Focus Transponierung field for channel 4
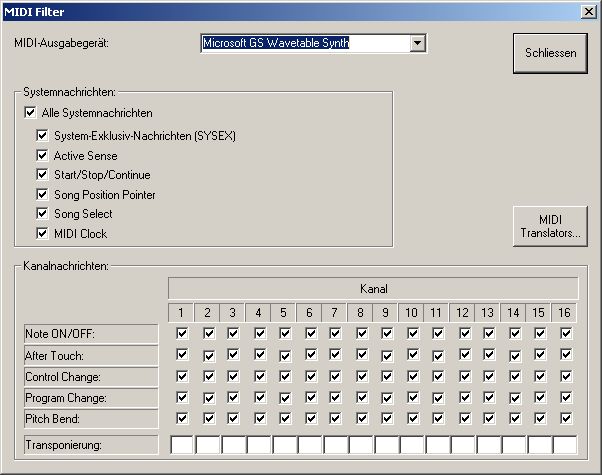Screen dimensions: 602x475 (258, 445)
